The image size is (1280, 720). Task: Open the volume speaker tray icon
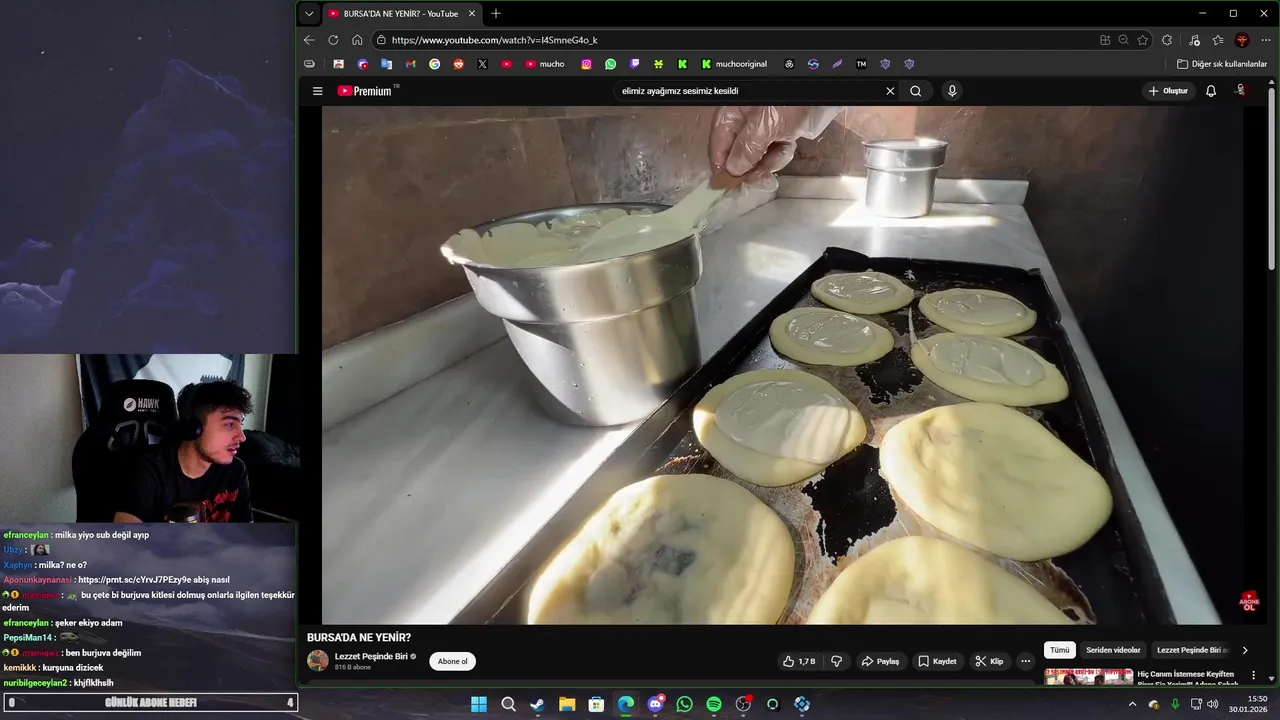(1213, 704)
